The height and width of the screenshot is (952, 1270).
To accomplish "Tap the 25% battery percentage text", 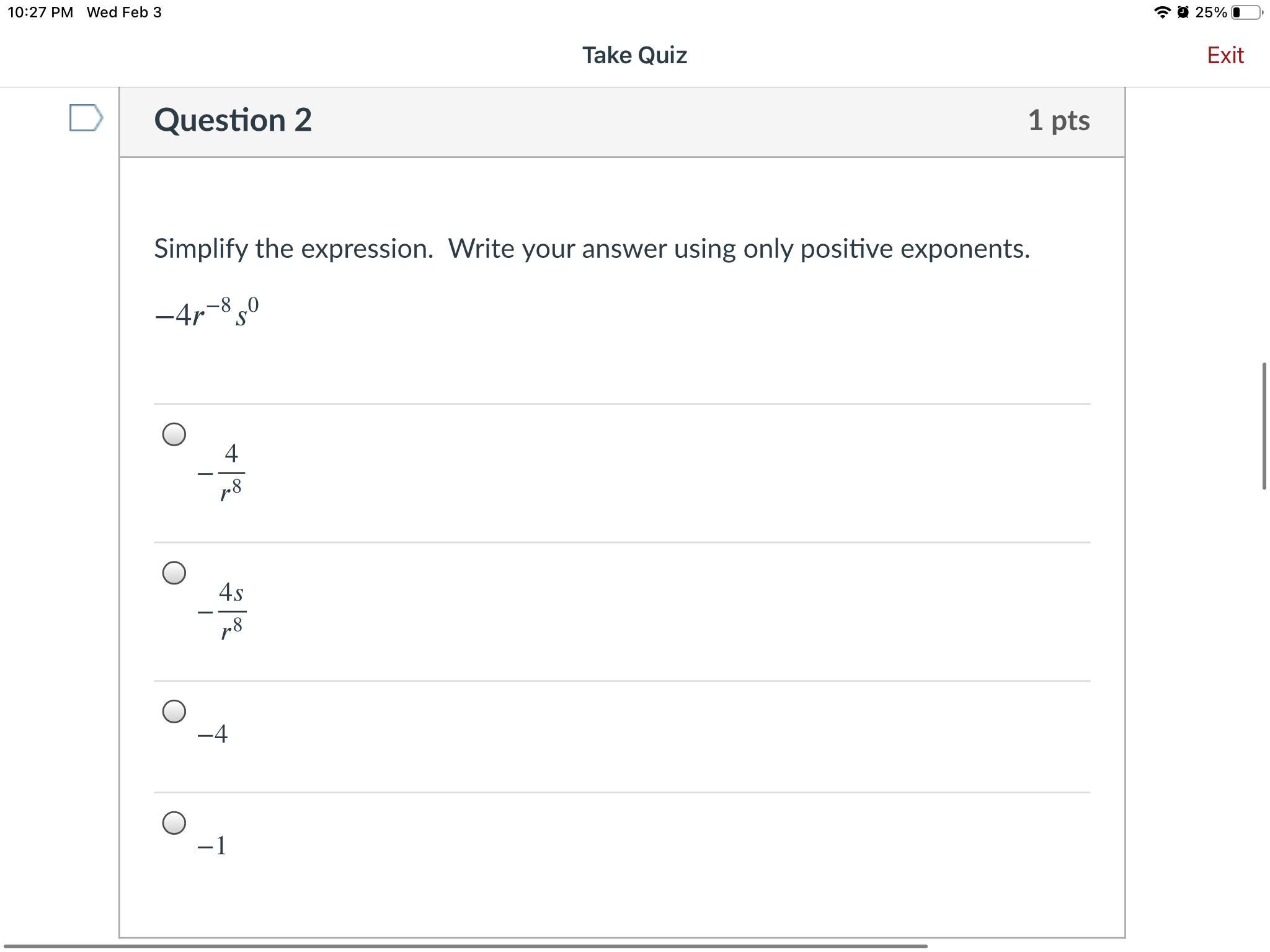I will pyautogui.click(x=1210, y=12).
